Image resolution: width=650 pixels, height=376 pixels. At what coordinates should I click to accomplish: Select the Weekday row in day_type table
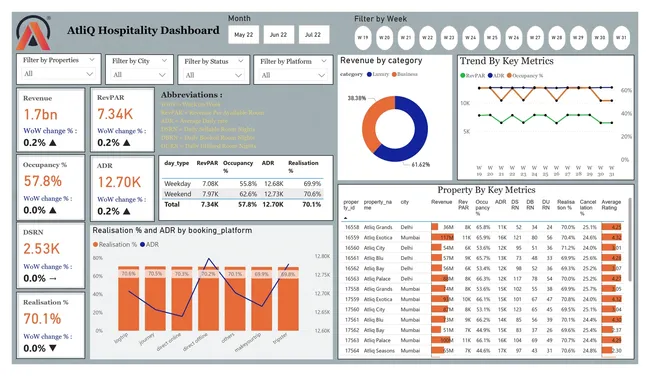(x=243, y=183)
